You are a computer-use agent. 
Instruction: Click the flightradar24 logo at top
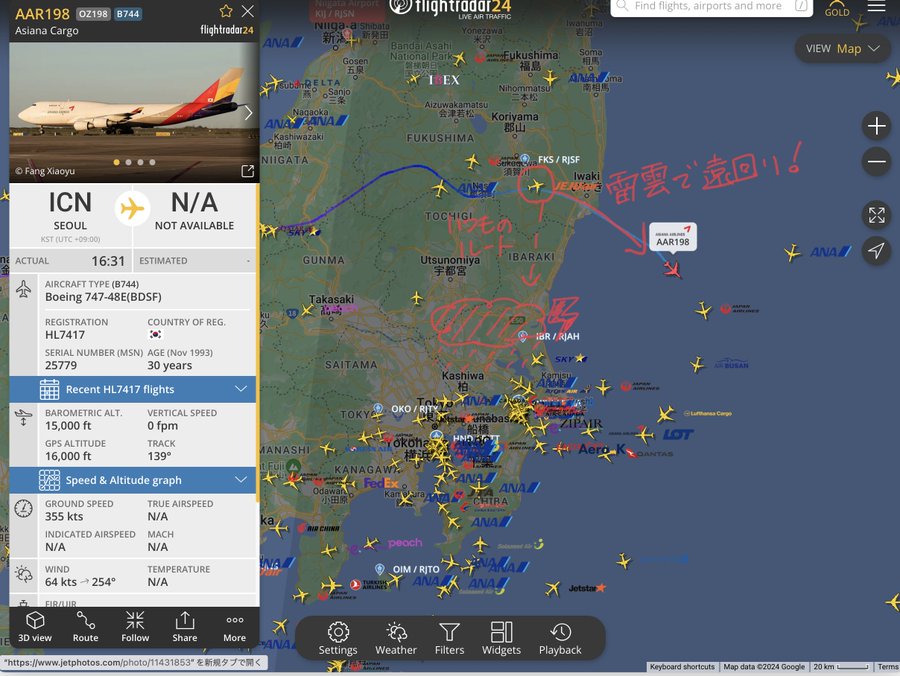(x=450, y=8)
